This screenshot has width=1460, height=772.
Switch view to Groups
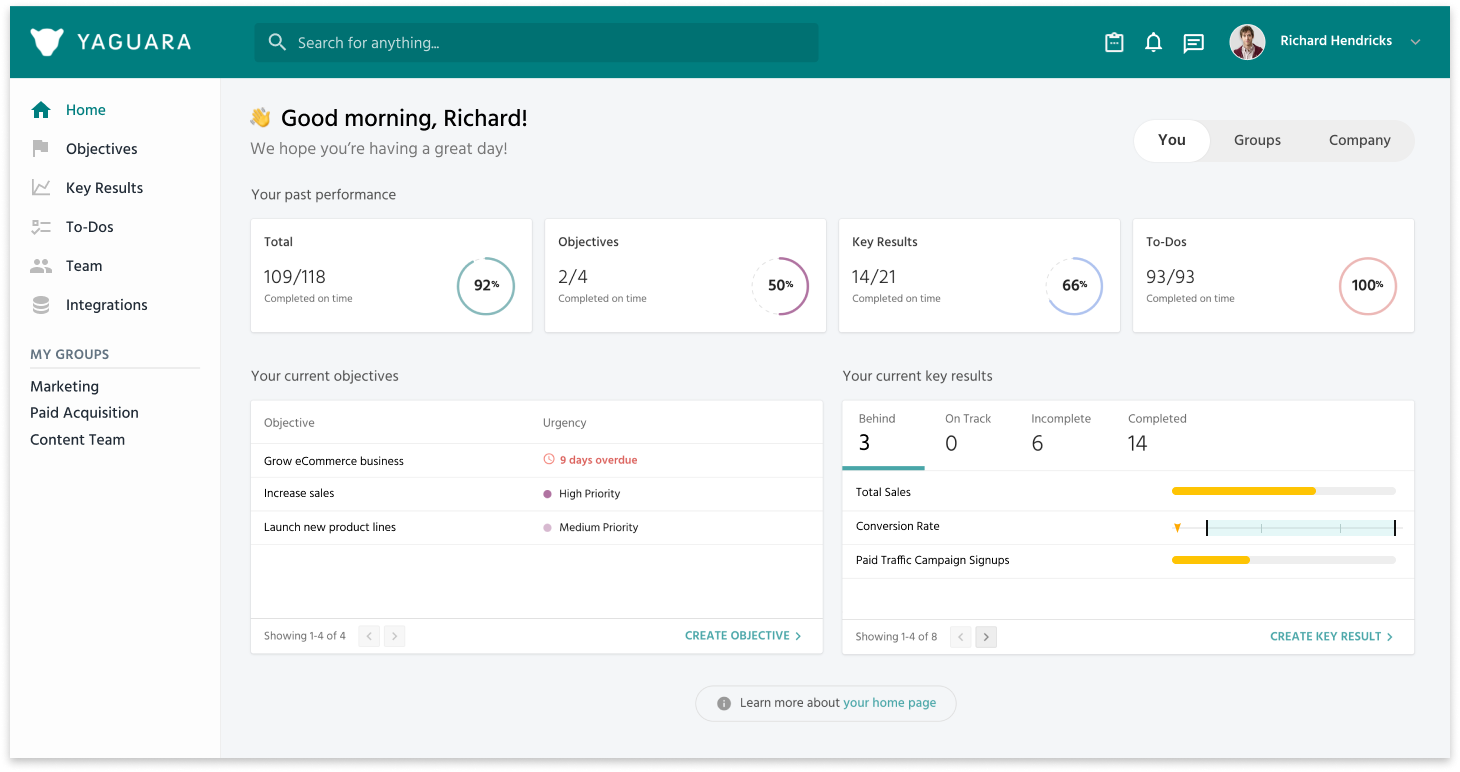[x=1257, y=140]
